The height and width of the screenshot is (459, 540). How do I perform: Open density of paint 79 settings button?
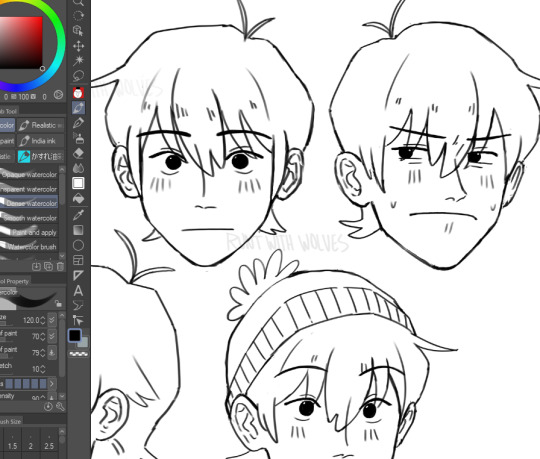coord(52,352)
